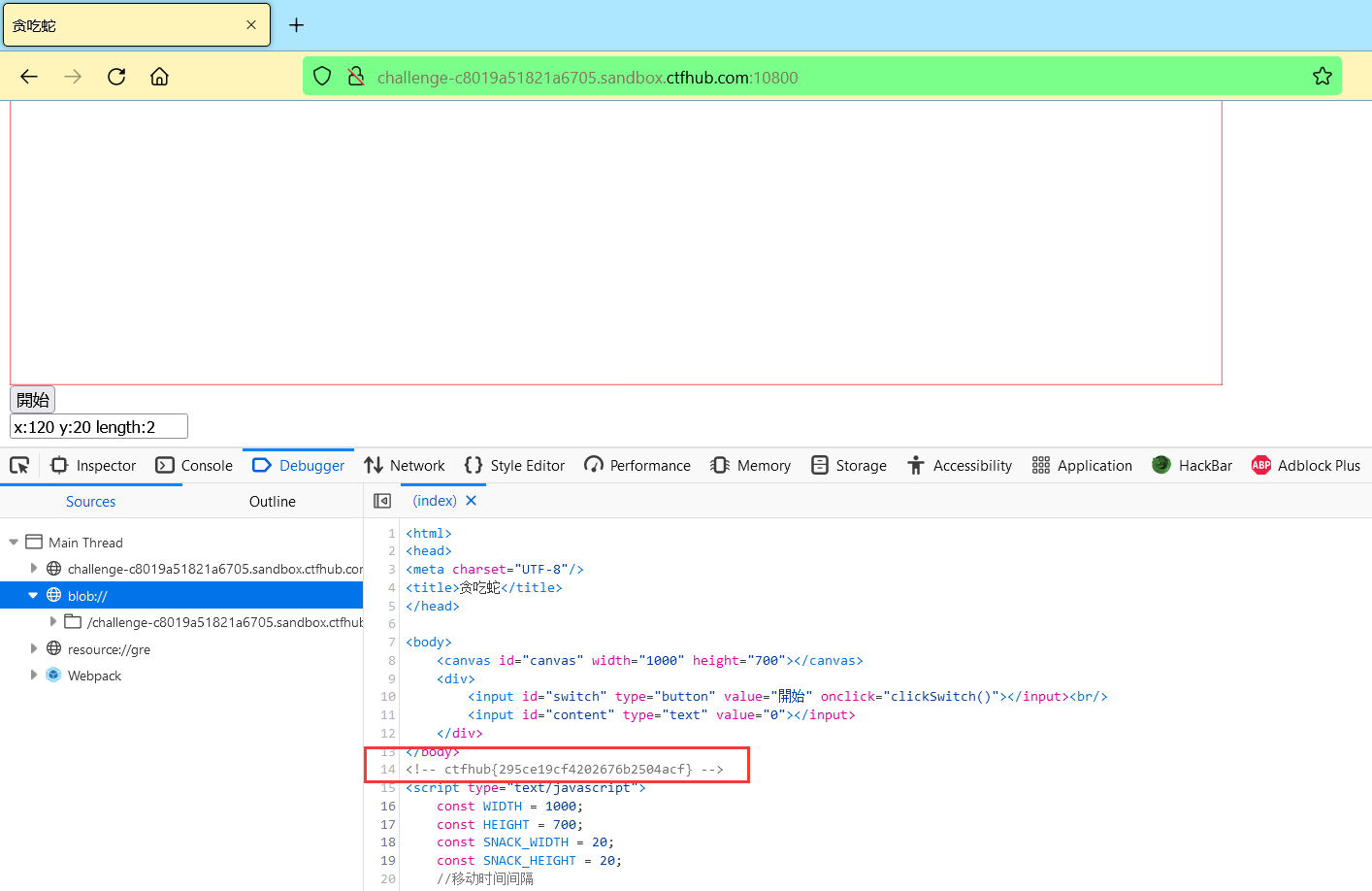Click the 開始 start button

tap(33, 400)
